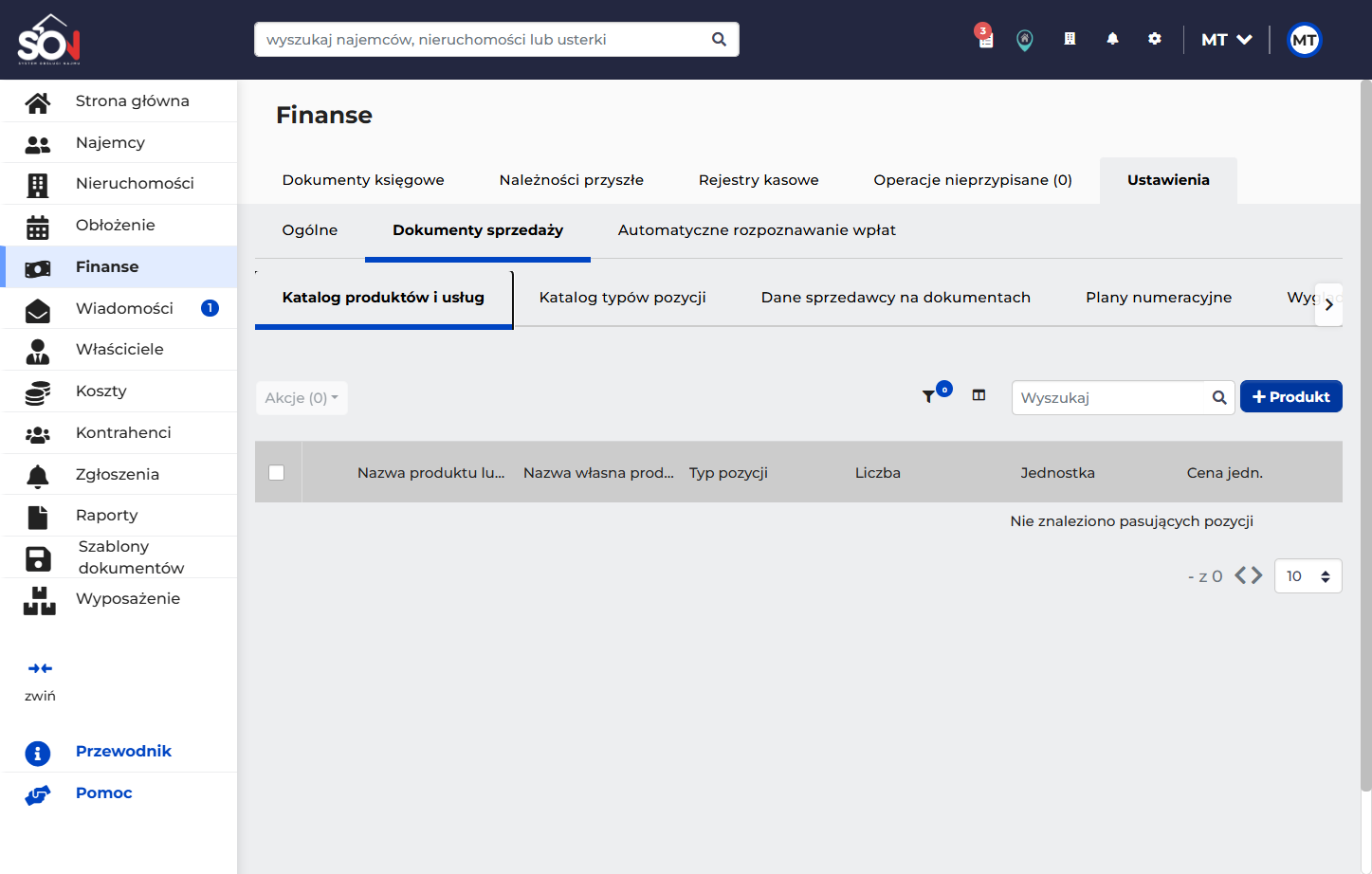Select Katalog produktów i usług tab
Viewport: 1372px width, 874px height.
pos(383,298)
